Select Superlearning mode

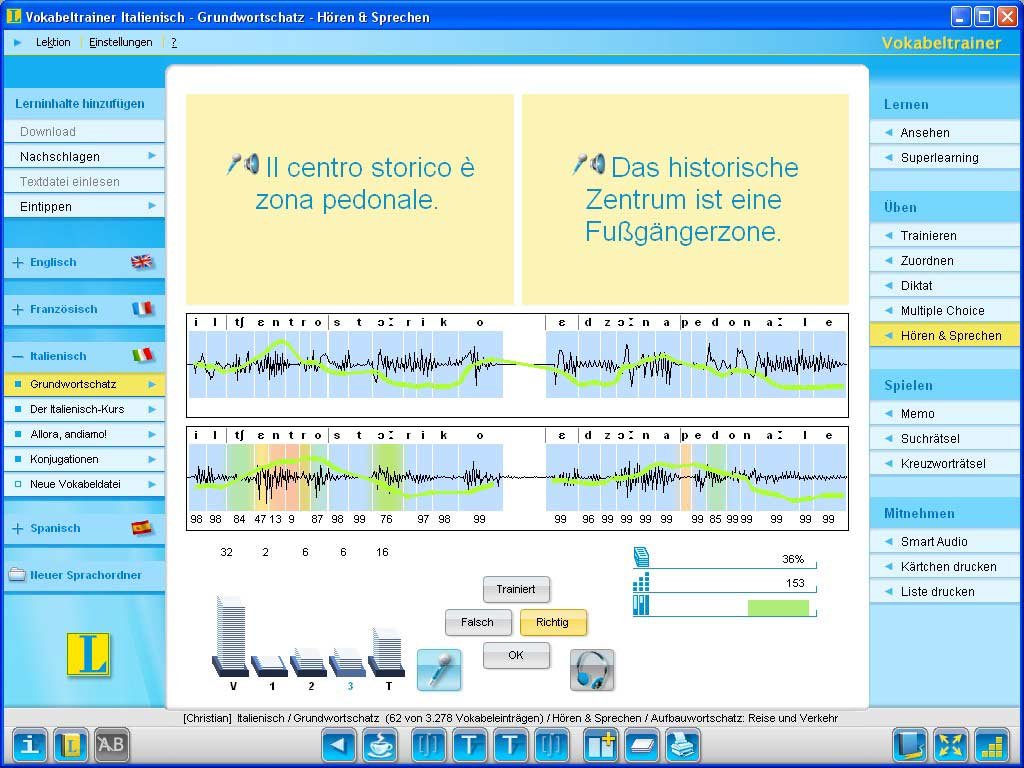[x=945, y=157]
